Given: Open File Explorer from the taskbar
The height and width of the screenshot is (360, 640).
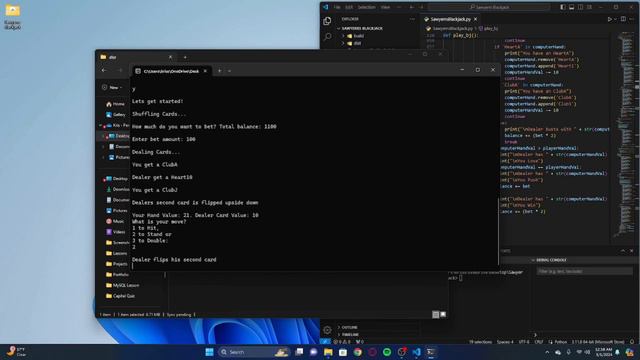Looking at the screenshot, I should click(x=328, y=352).
